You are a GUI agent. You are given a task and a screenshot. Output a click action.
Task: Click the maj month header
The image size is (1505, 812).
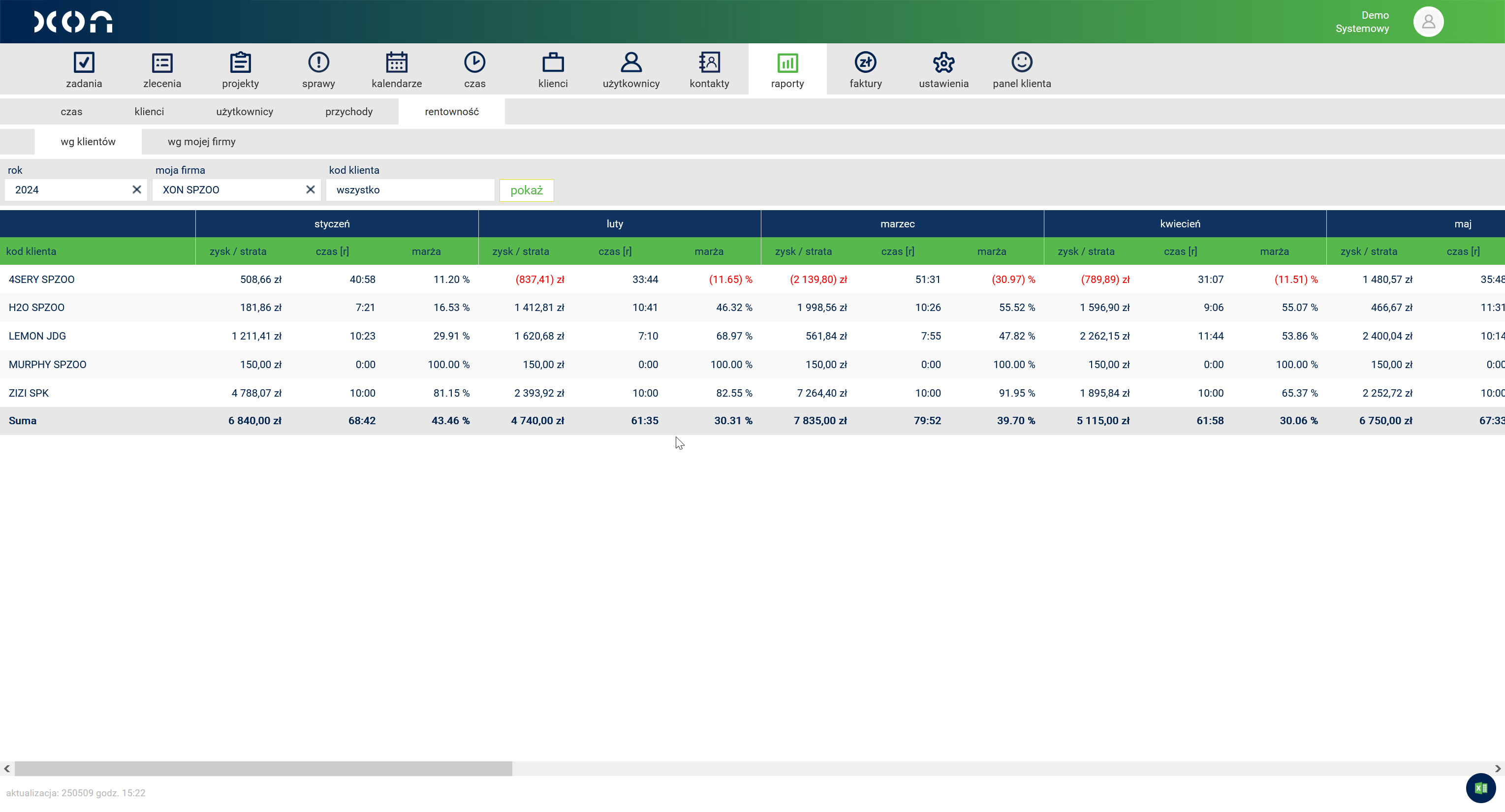click(1463, 224)
